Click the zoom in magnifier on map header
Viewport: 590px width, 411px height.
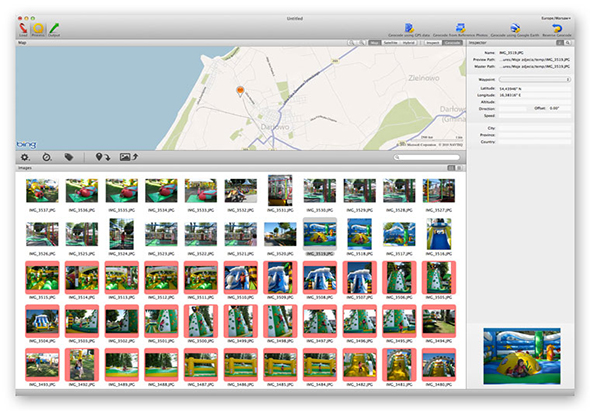(x=362, y=43)
